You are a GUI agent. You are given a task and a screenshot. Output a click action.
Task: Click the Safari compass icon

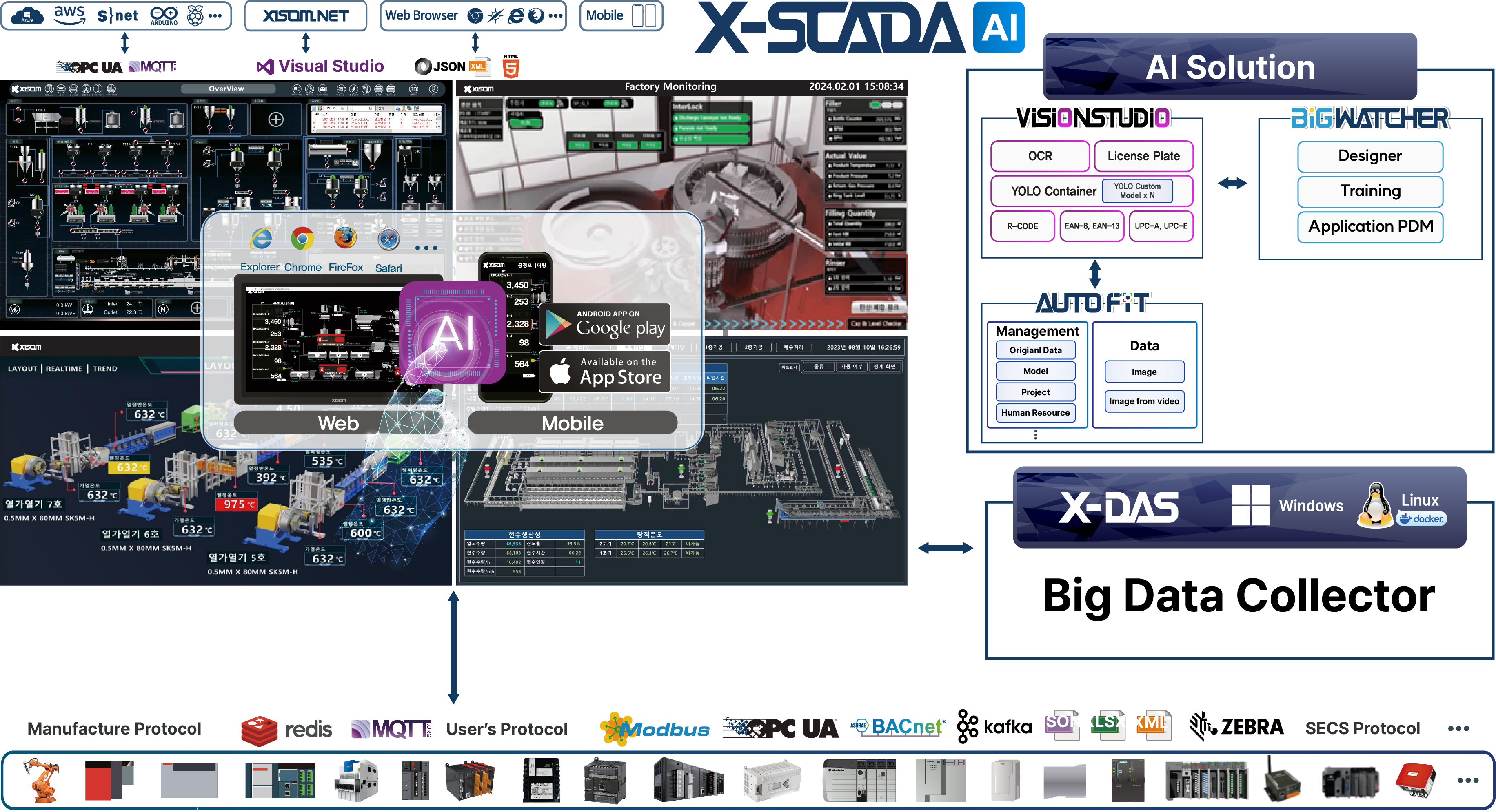pos(388,239)
